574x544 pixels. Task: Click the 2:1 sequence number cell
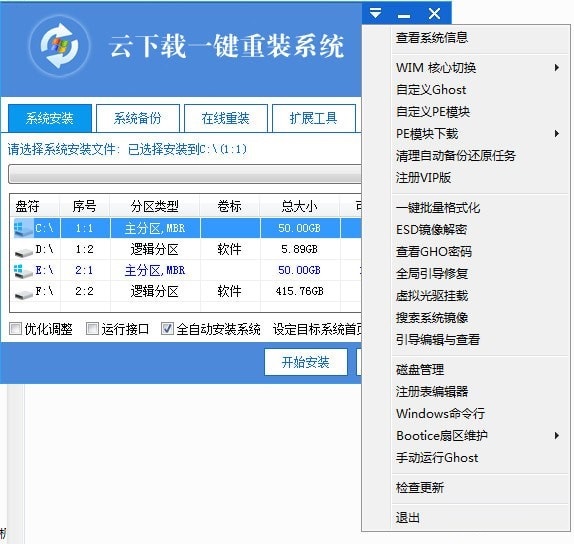tap(85, 270)
